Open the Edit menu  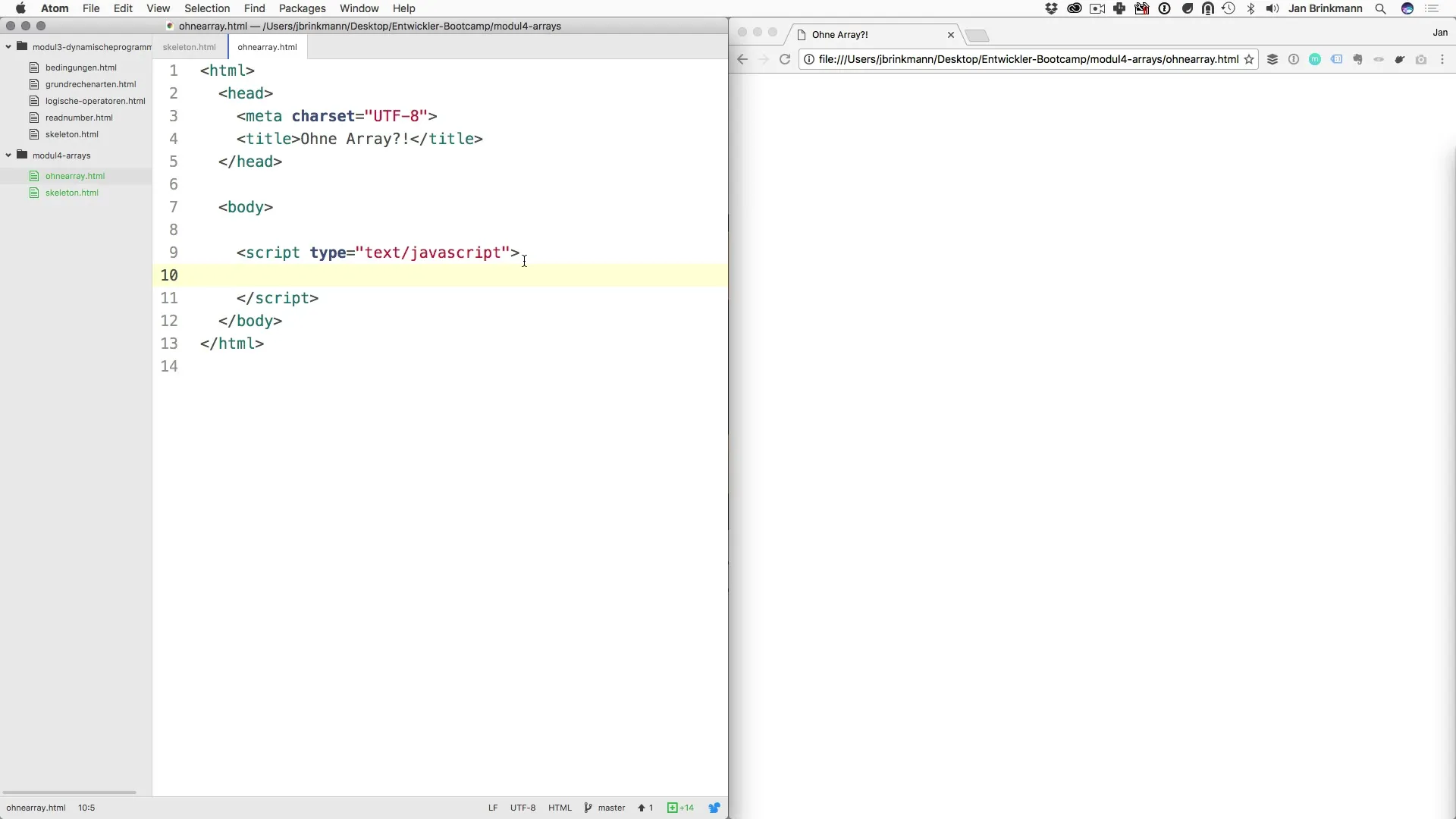[123, 8]
